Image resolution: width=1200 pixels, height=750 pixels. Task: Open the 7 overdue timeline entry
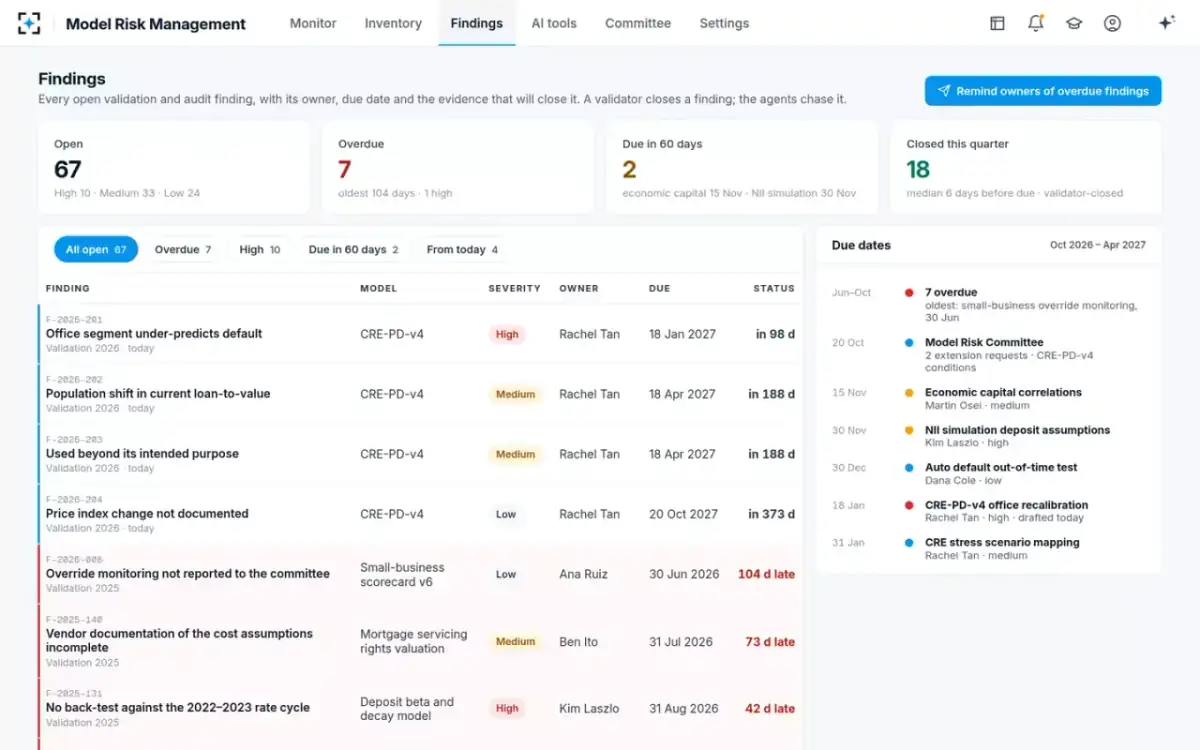pos(989,305)
